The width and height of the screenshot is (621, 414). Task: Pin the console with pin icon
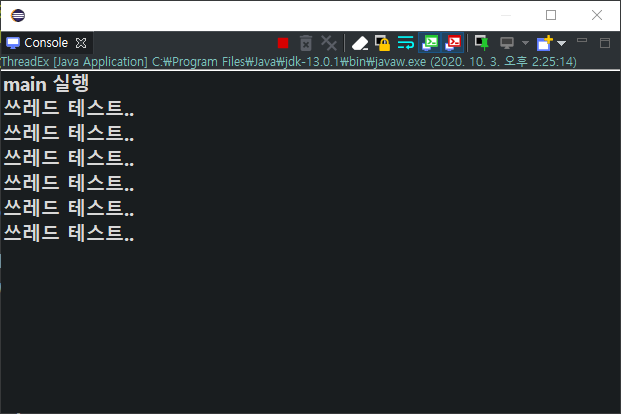pyautogui.click(x=482, y=43)
